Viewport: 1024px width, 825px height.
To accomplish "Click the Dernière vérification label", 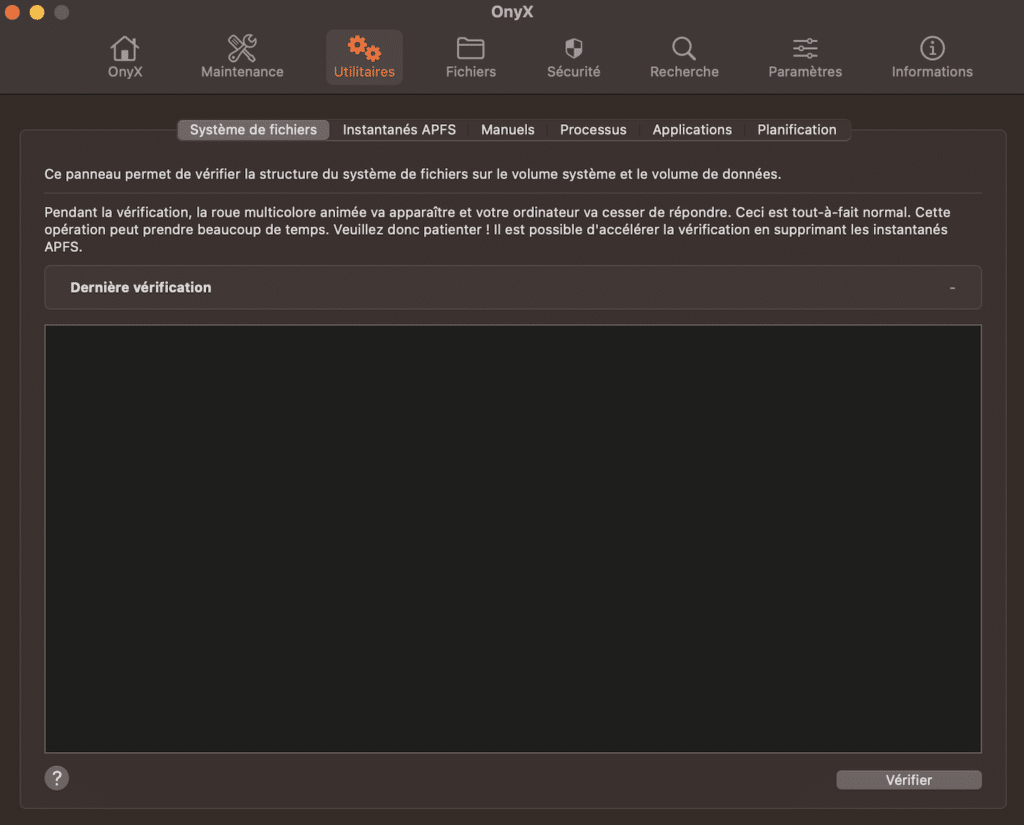I will (140, 287).
